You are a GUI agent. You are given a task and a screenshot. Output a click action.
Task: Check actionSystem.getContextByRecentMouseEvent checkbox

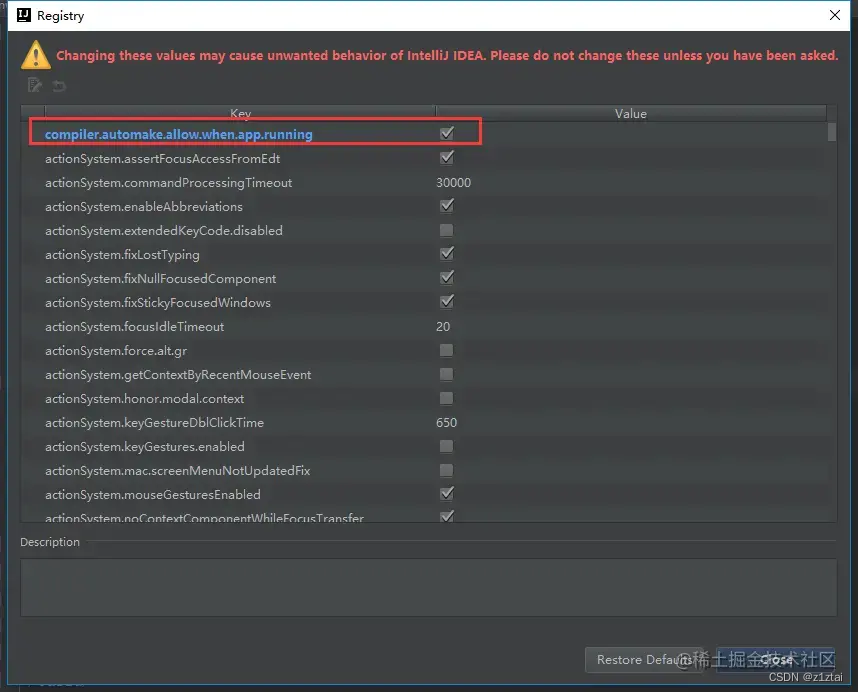tap(446, 374)
